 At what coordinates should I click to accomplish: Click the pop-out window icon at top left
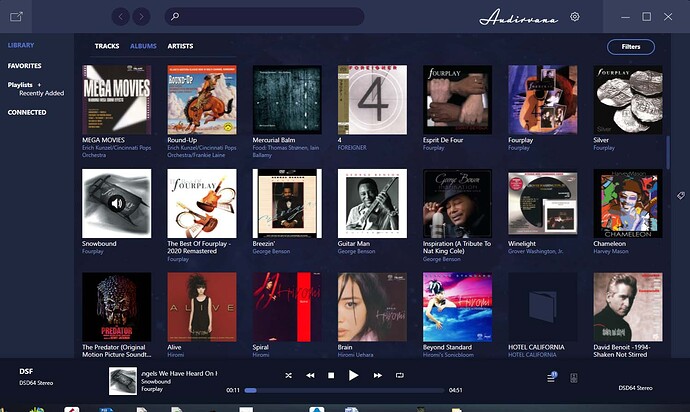17,17
